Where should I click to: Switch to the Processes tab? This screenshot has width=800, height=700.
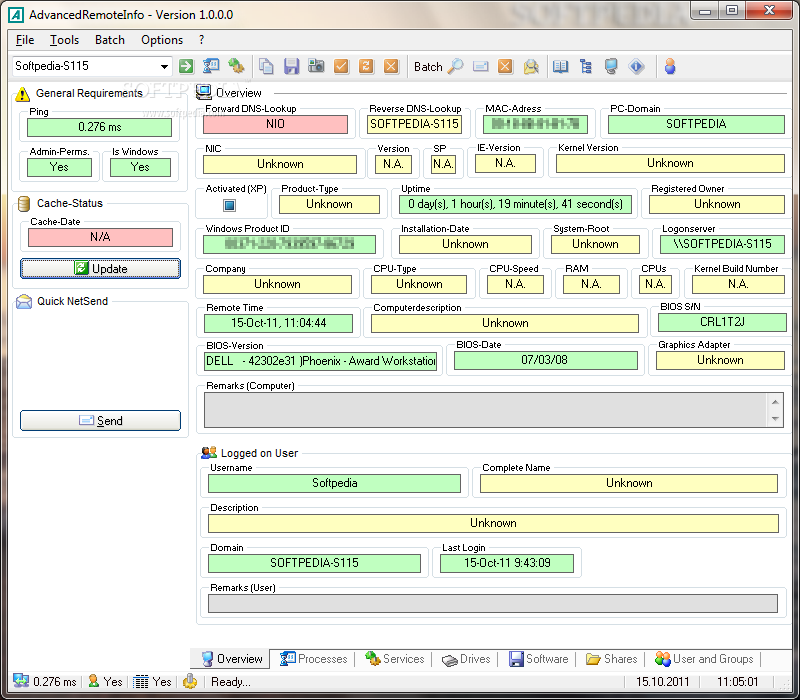(x=313, y=659)
